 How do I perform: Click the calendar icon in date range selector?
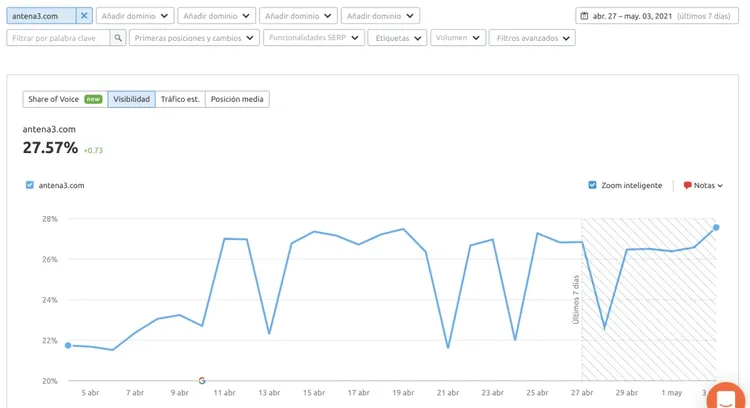(584, 16)
